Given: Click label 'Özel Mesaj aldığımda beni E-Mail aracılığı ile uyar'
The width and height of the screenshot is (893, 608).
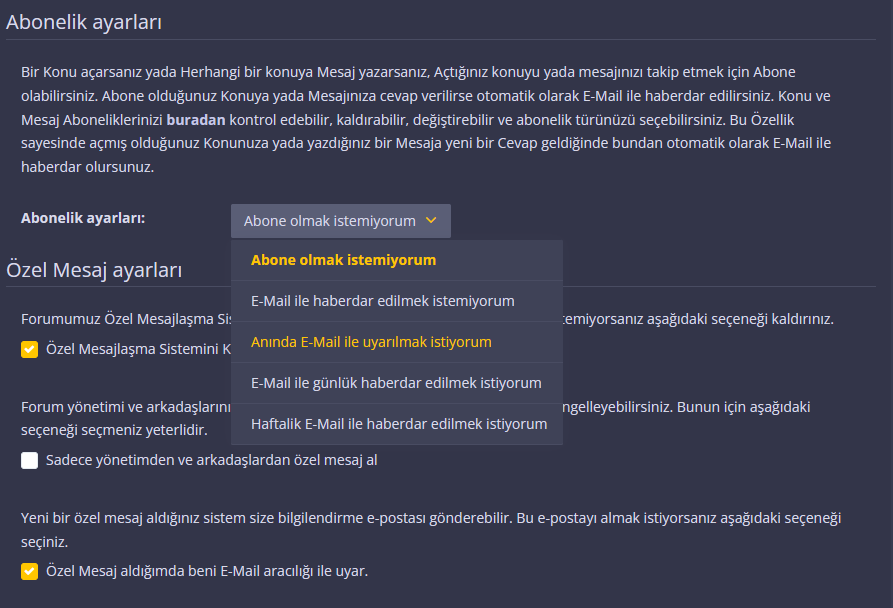Looking at the screenshot, I should 207,571.
